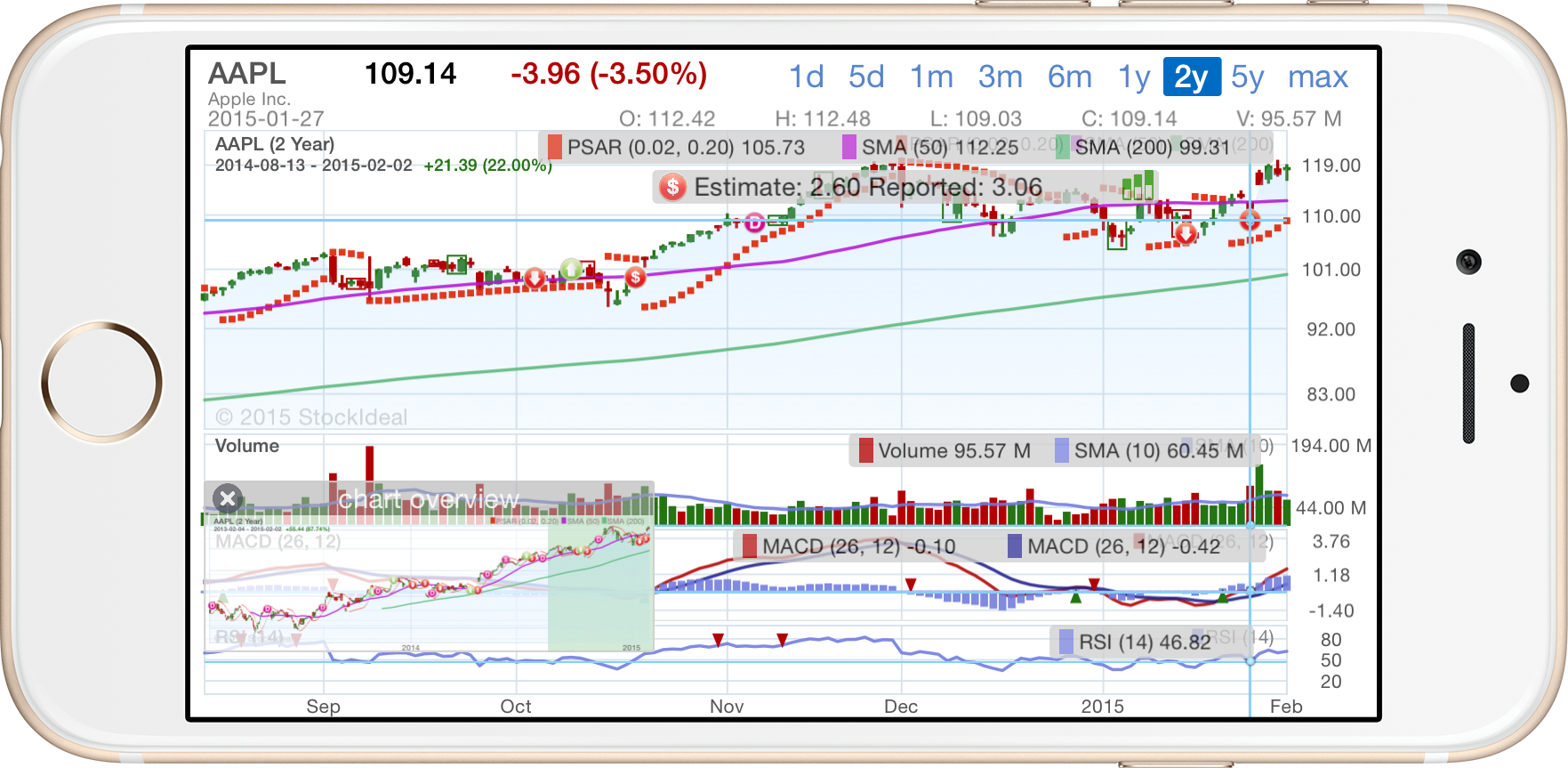Tap the RSI (14) 46.82 legend label
The image size is (1568, 768).
tap(1145, 642)
